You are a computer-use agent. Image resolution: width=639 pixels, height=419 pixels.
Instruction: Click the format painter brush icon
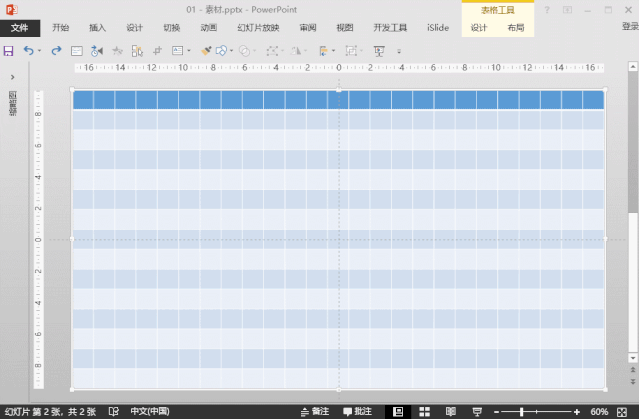tap(206, 50)
